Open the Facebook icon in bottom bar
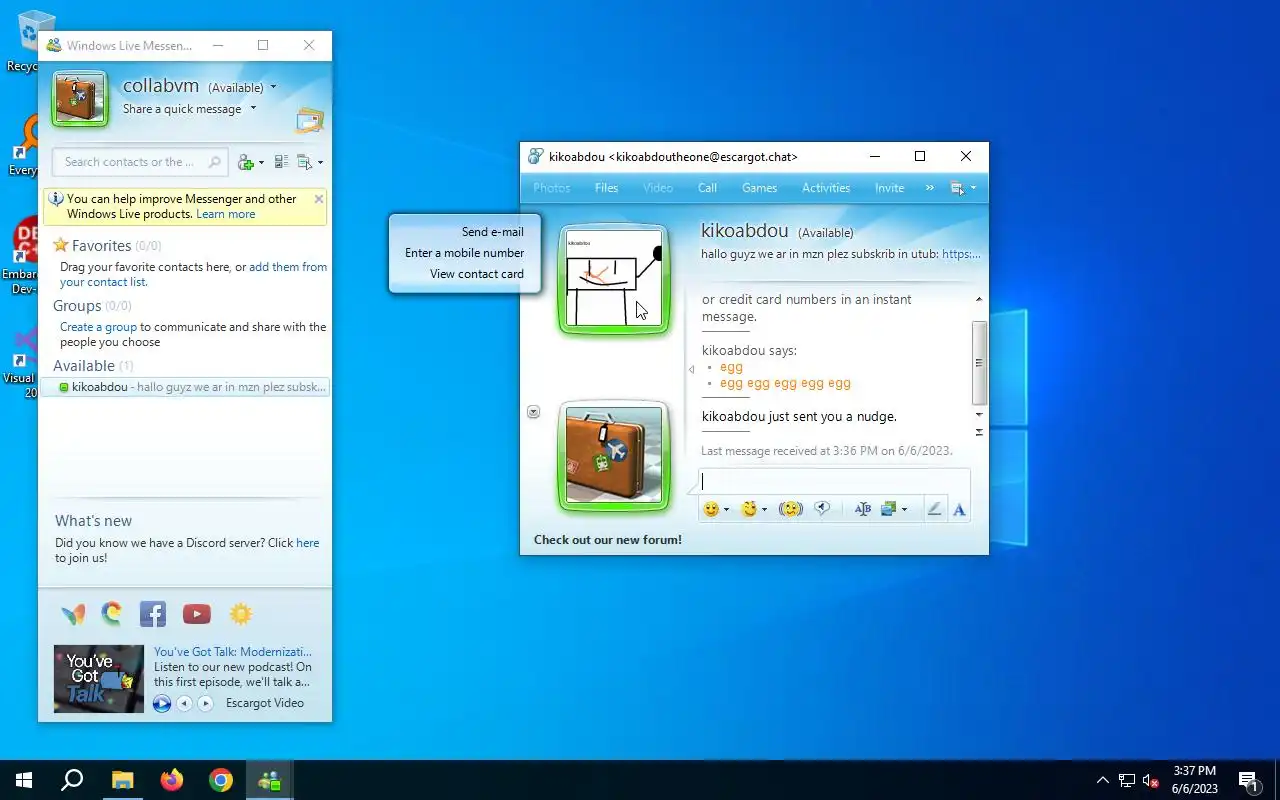This screenshot has height=800, width=1280. pyautogui.click(x=153, y=614)
